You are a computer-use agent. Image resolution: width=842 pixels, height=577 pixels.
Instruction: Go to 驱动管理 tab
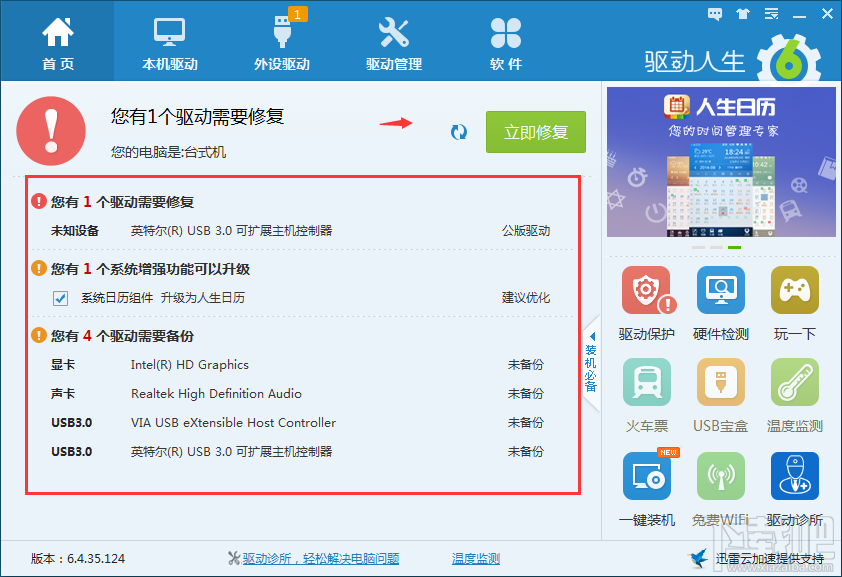[394, 43]
